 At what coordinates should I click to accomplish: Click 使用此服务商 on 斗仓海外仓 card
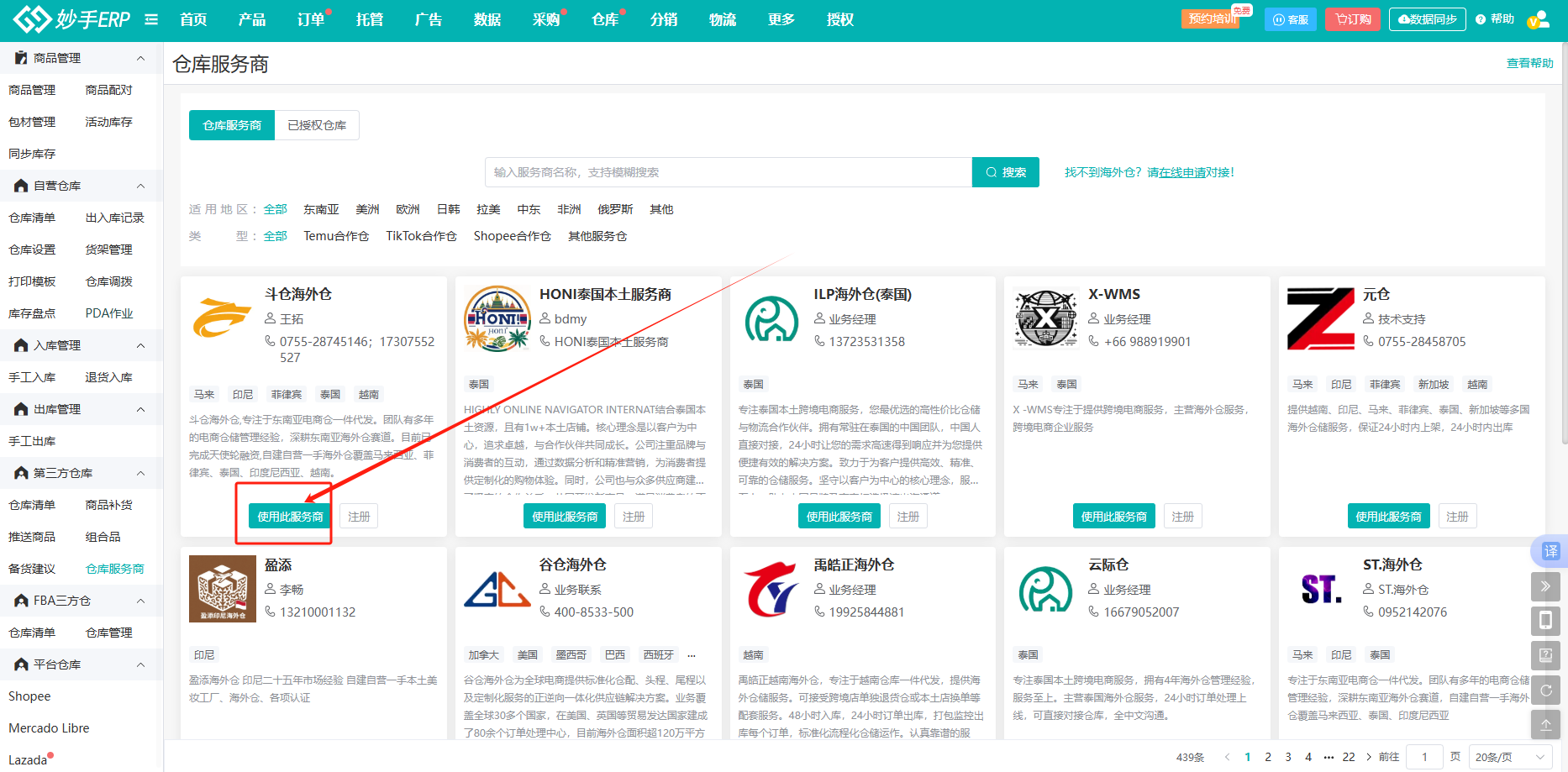(x=290, y=516)
